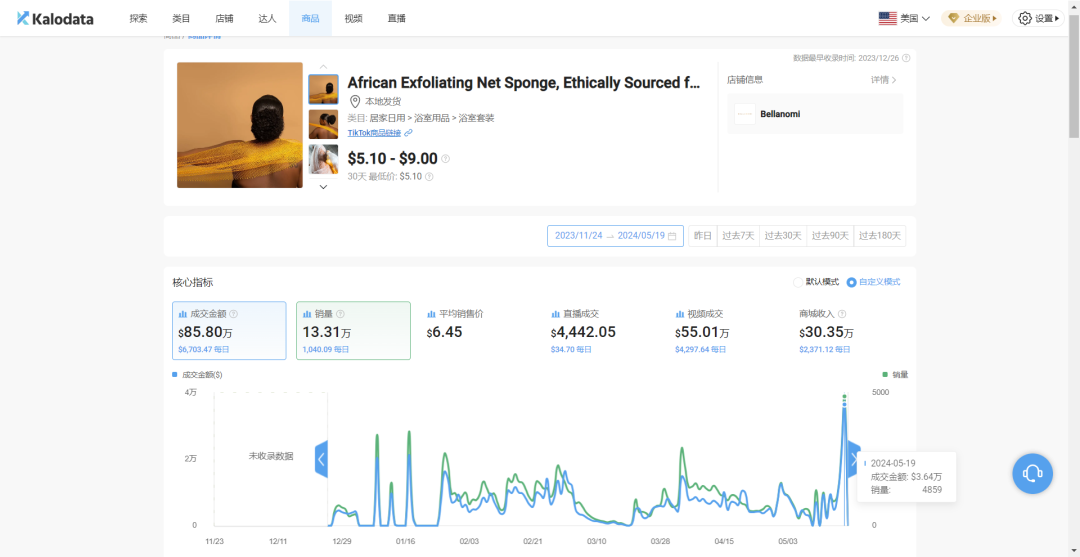Viewport: 1080px width, 557px height.
Task: Click the link icon beside TikTok商品链接
Action: click(408, 133)
